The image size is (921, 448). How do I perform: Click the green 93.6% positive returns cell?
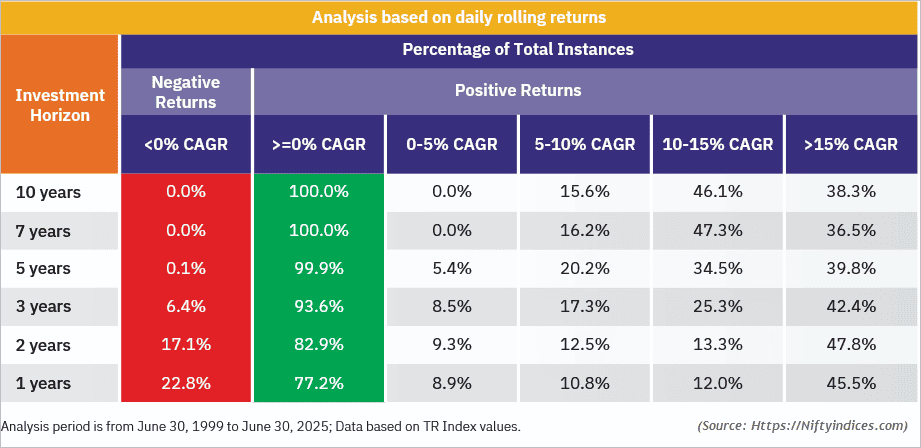click(x=319, y=307)
